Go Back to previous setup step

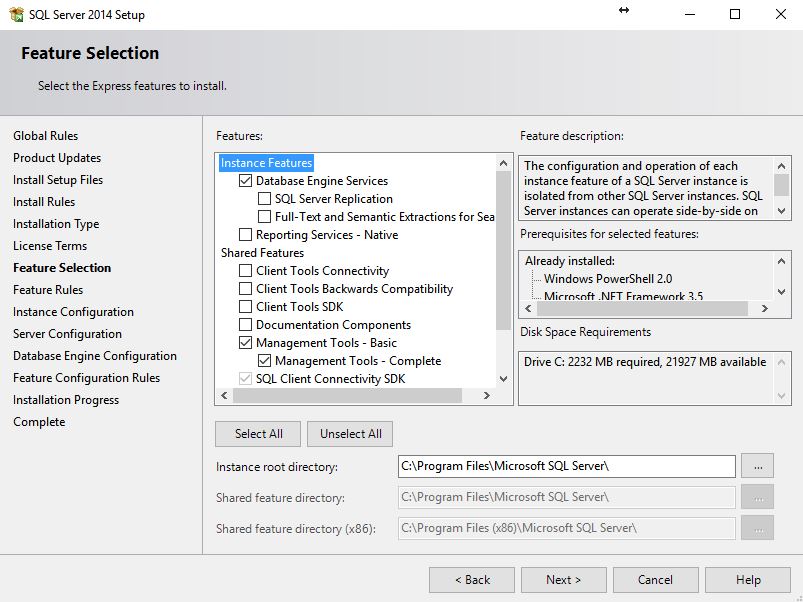click(472, 580)
